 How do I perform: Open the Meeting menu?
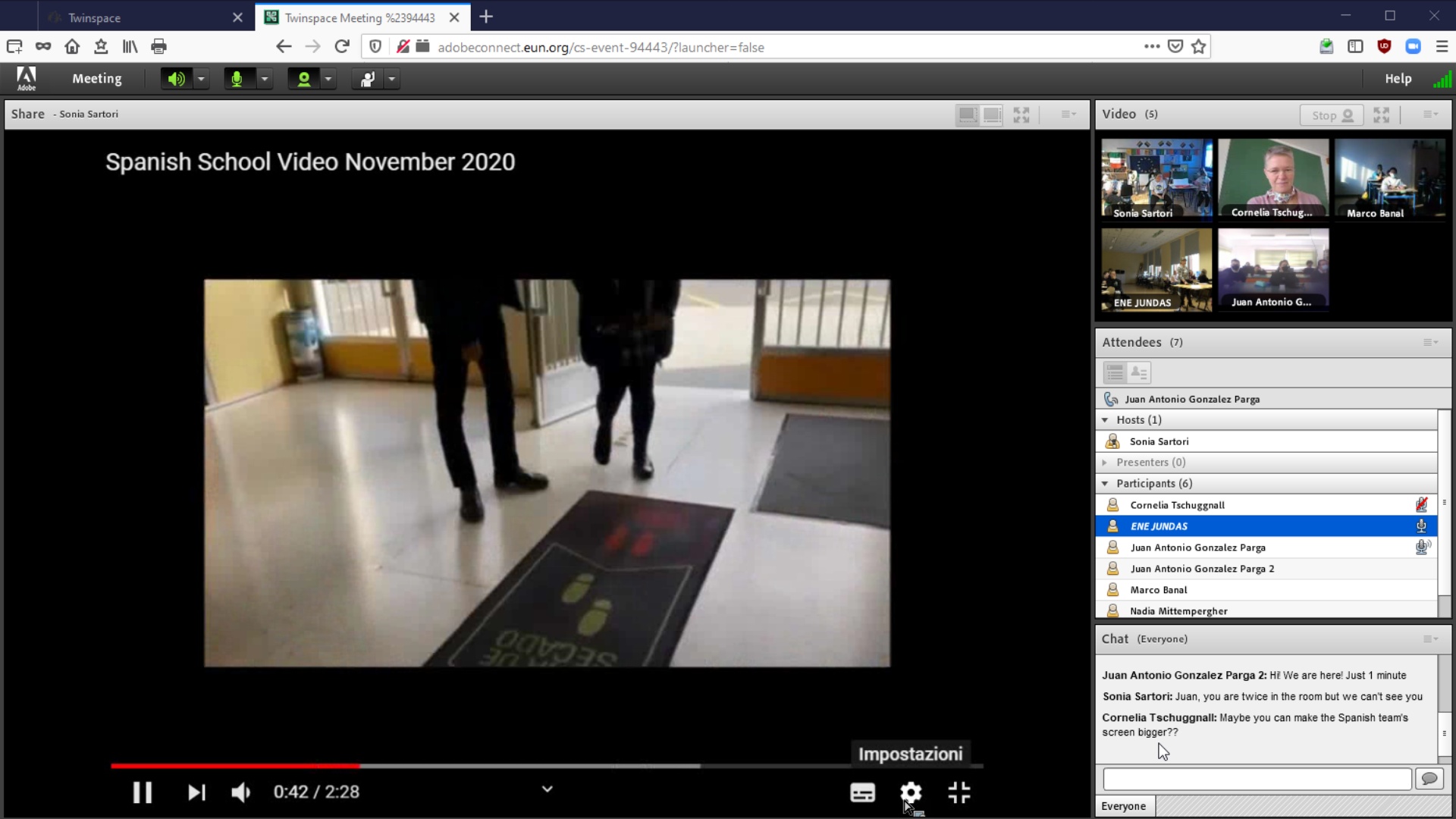pyautogui.click(x=96, y=79)
